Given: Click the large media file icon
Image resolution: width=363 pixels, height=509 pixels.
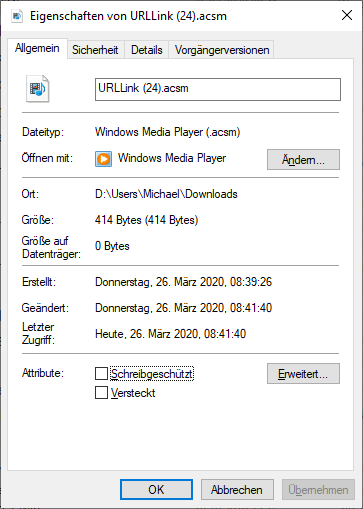Looking at the screenshot, I should [x=38, y=89].
